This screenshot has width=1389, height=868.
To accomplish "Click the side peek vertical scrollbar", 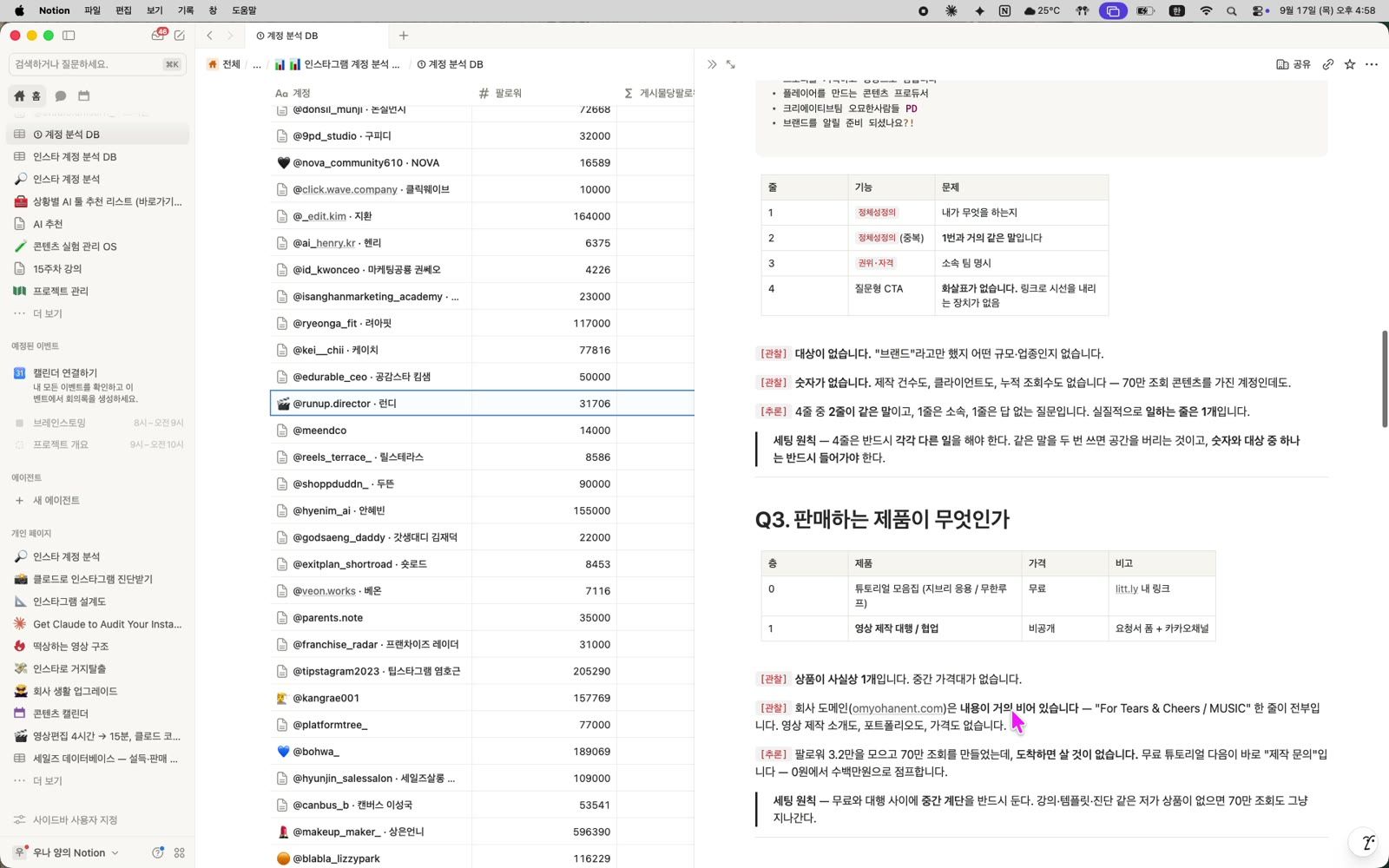I will click(x=1384, y=378).
